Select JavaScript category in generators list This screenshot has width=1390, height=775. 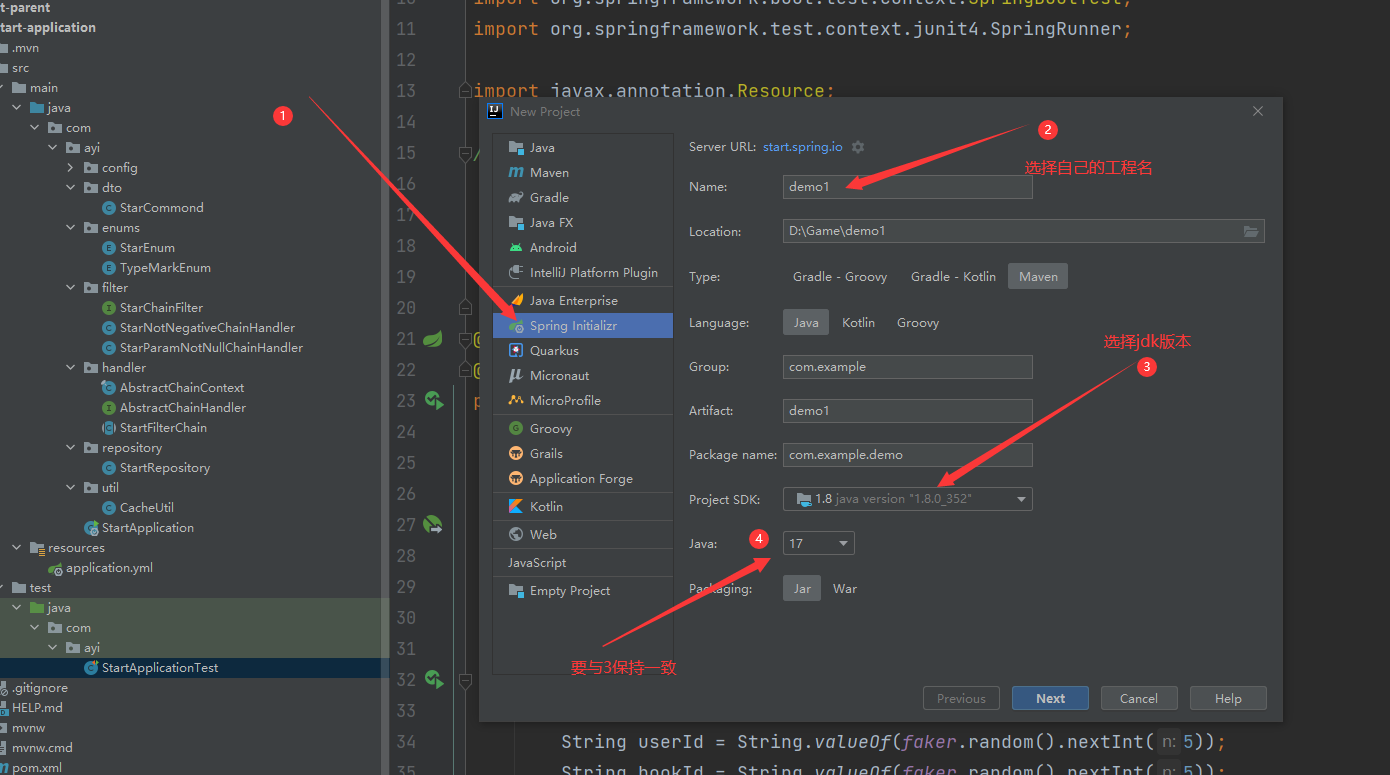pos(583,562)
